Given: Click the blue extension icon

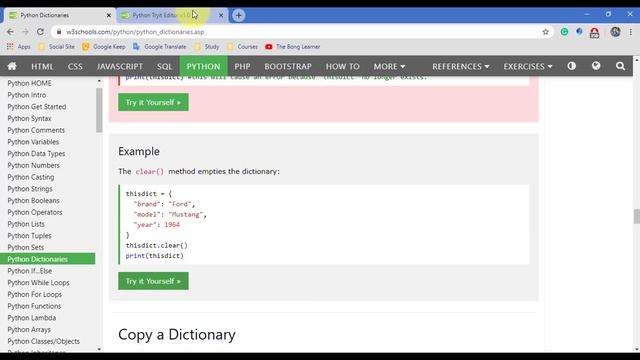Looking at the screenshot, I should coord(579,31).
